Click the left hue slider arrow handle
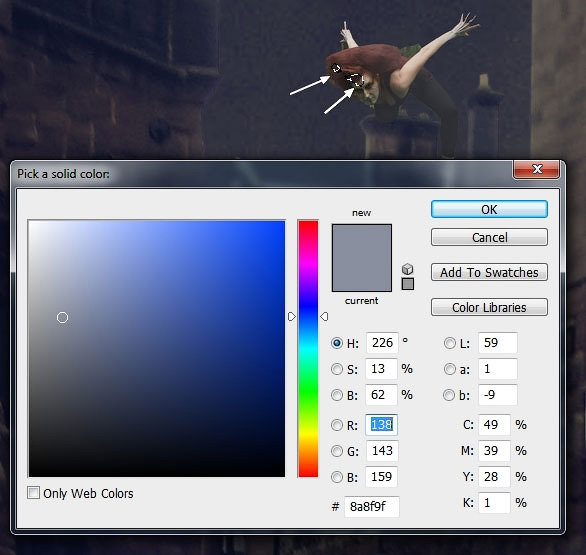Screen dimensions: 586x555 pos(292,317)
